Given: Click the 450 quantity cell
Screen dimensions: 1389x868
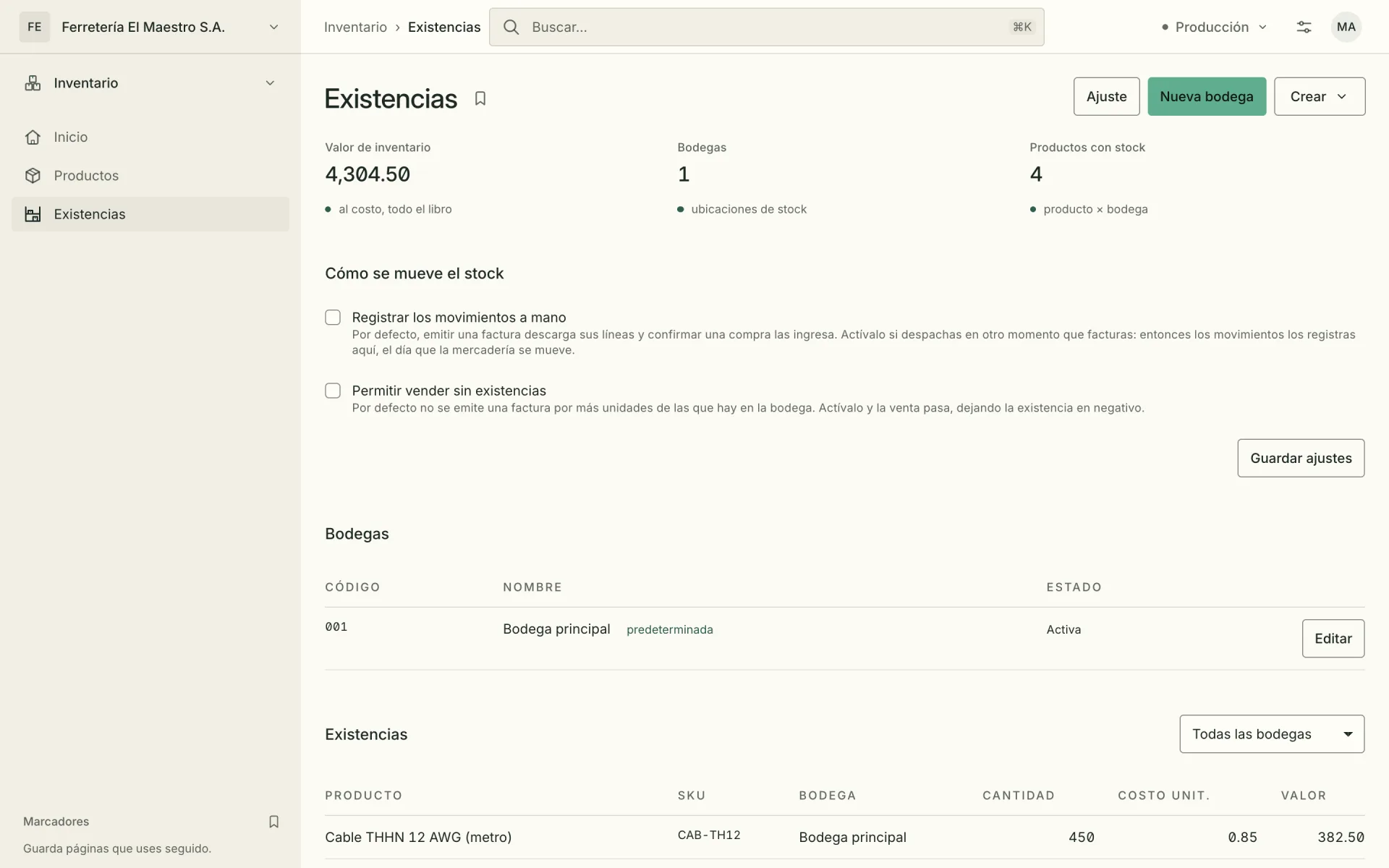Looking at the screenshot, I should 1082,837.
